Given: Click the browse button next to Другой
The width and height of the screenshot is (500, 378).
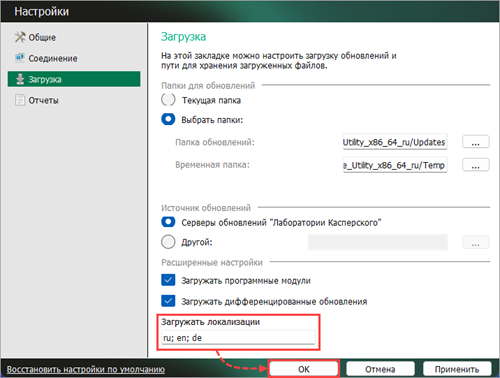Looking at the screenshot, I should (476, 242).
